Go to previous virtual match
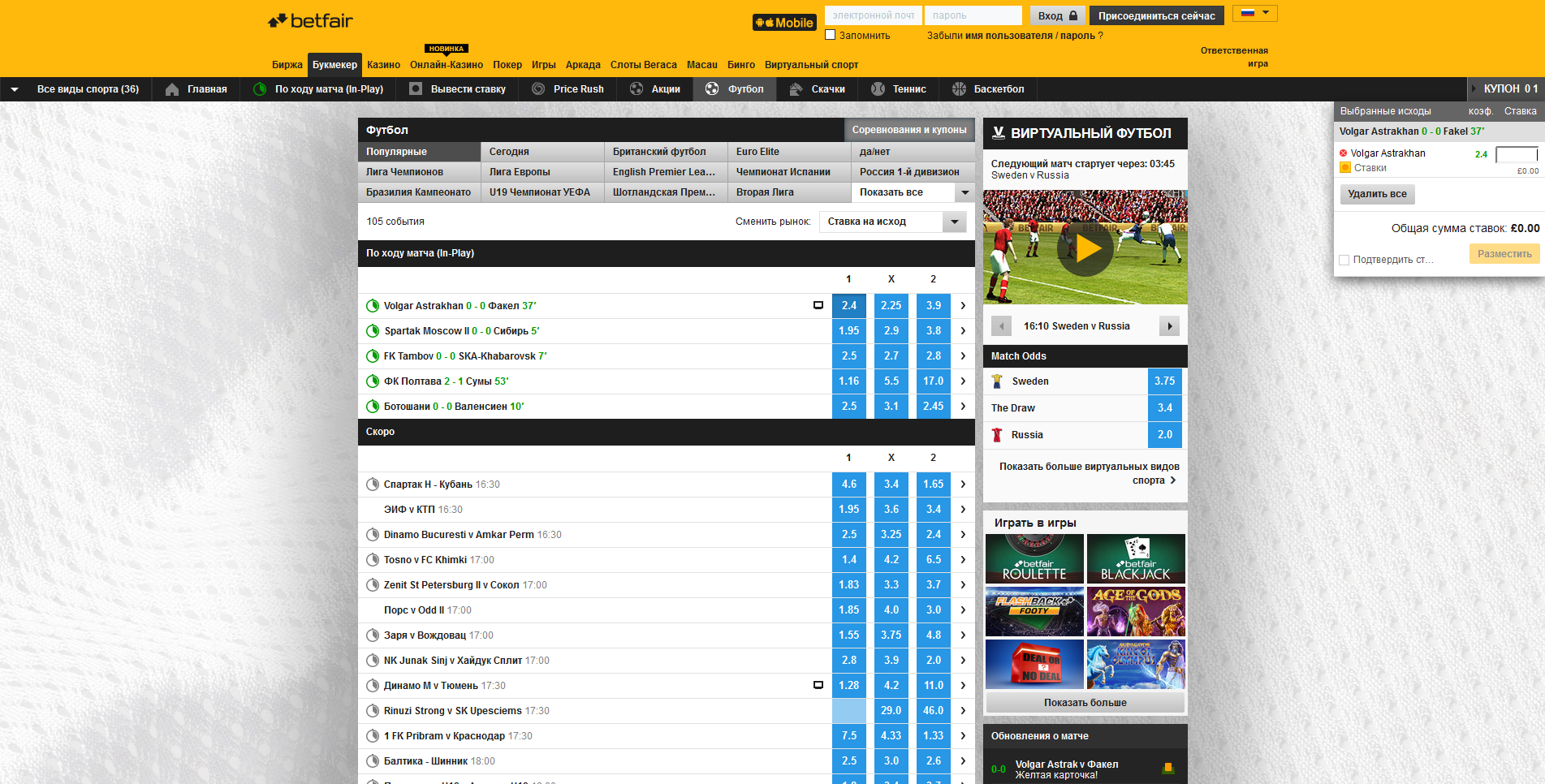This screenshot has height=784, width=1545. coord(1001,326)
